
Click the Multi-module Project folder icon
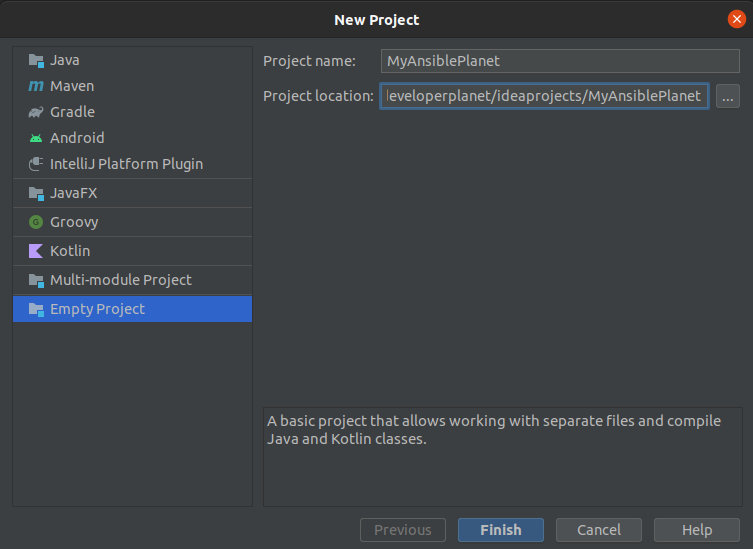(37, 280)
